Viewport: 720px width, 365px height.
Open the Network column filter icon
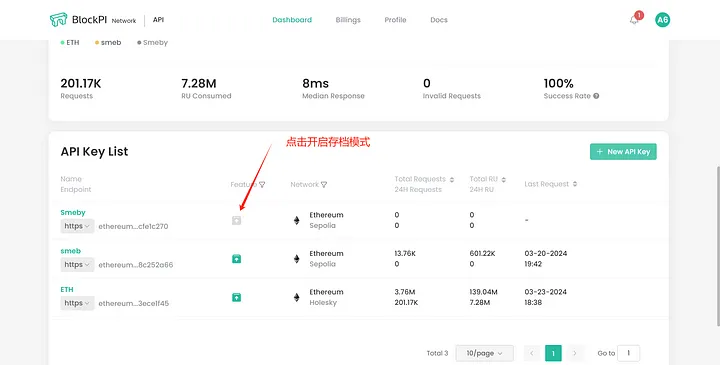(324, 185)
